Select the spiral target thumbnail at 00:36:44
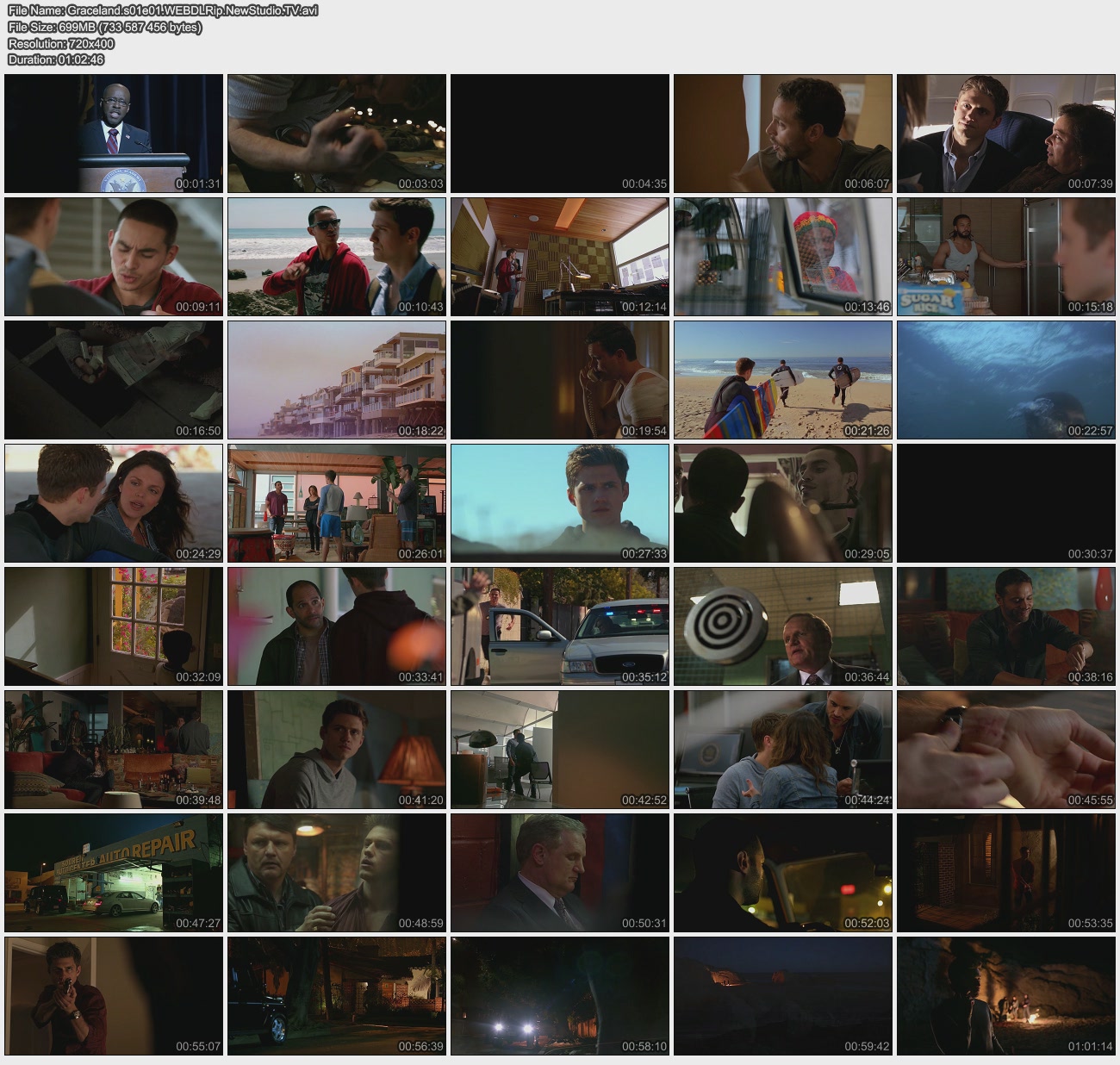The height and width of the screenshot is (1065, 1120). (x=782, y=626)
